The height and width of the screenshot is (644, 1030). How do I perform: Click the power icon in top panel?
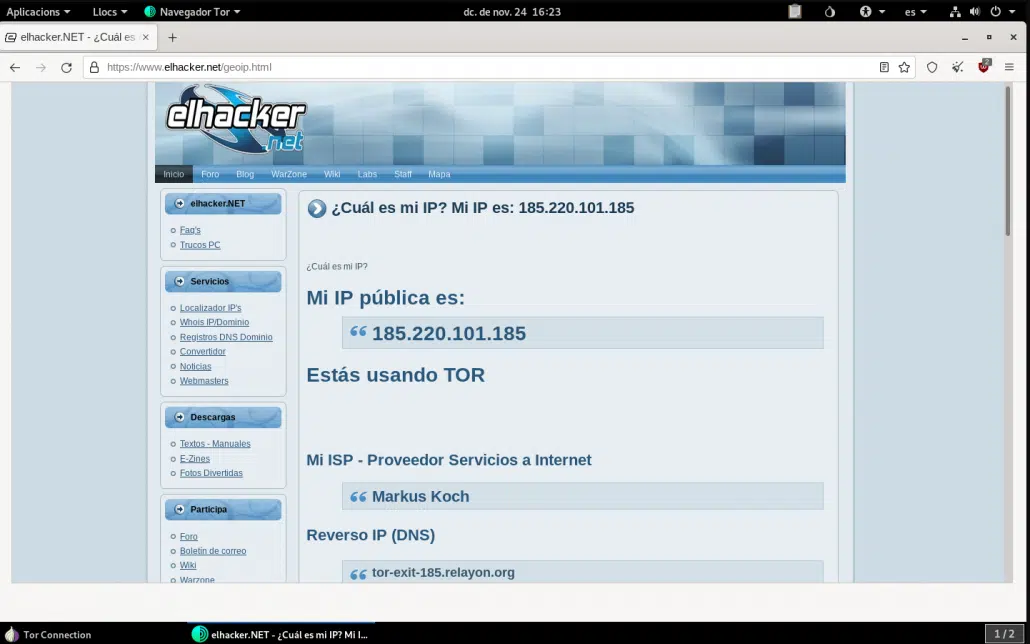996,12
